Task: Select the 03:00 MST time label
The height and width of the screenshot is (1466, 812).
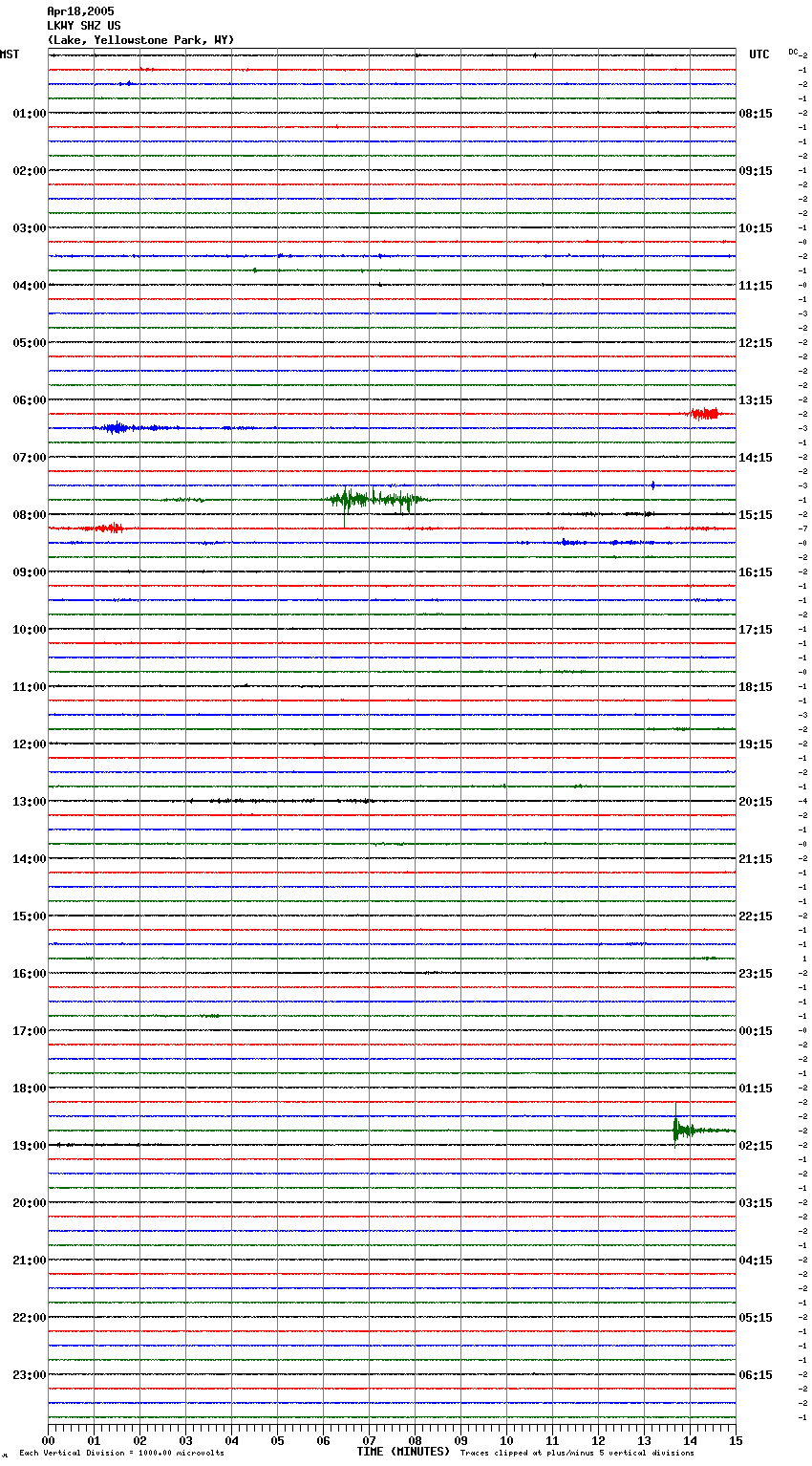Action: (29, 228)
